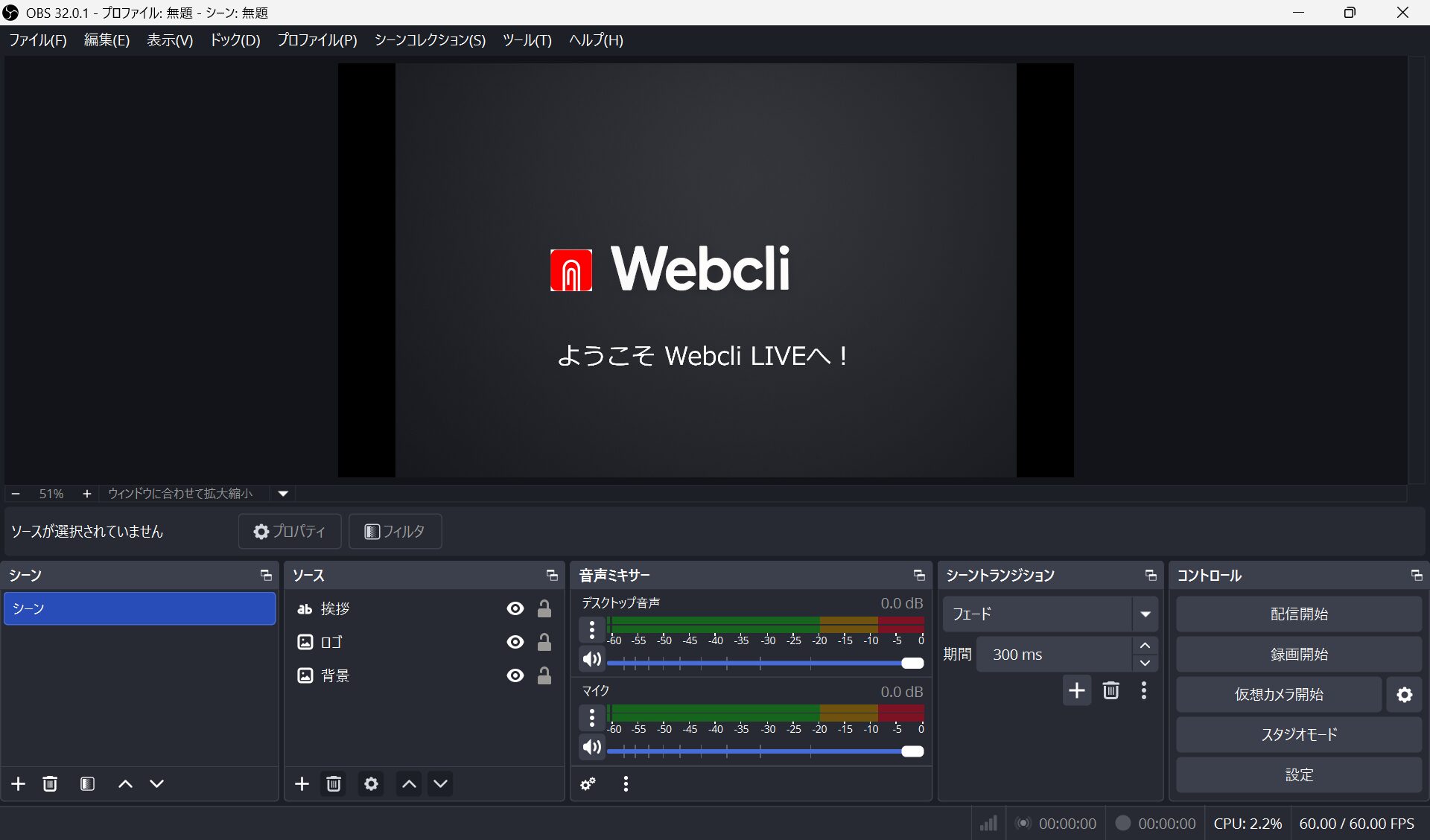
Task: Delete selected source using trash icon
Action: [334, 783]
